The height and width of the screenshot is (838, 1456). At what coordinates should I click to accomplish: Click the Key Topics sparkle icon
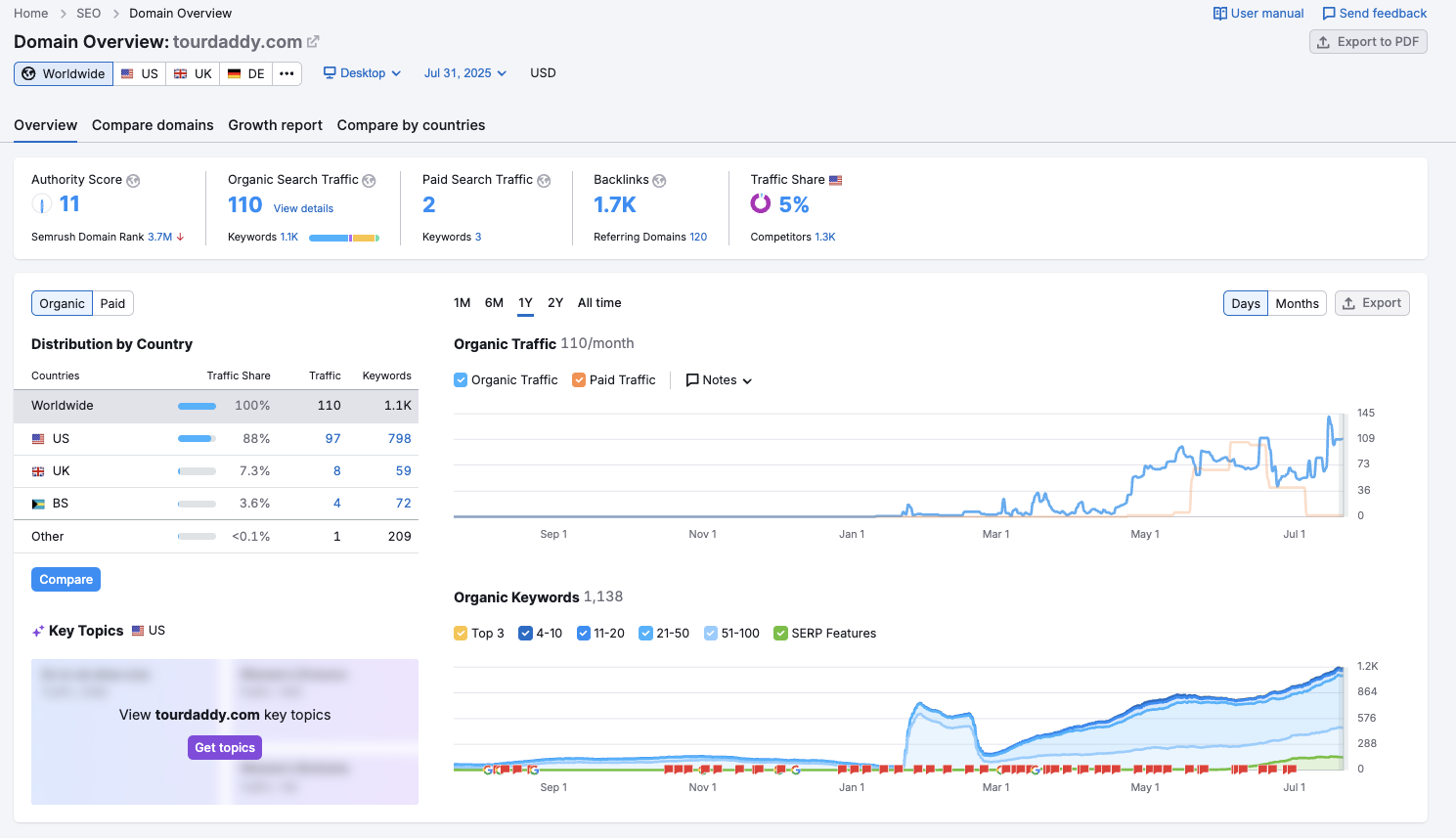click(38, 632)
